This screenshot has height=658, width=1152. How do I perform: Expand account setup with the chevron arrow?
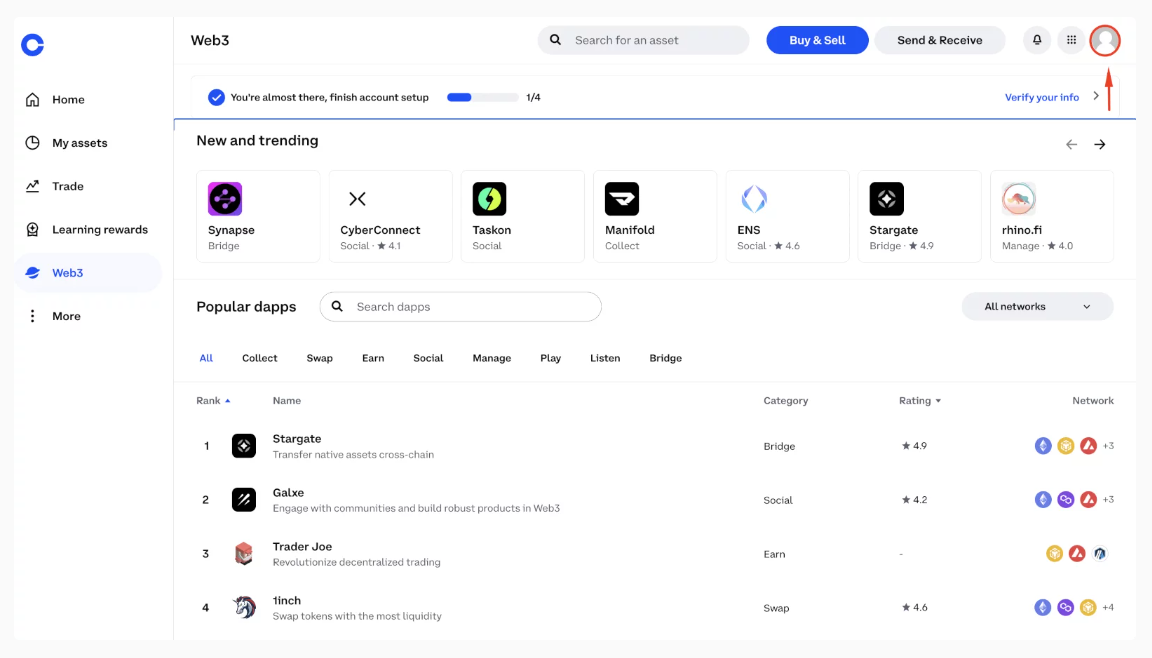coord(1096,96)
